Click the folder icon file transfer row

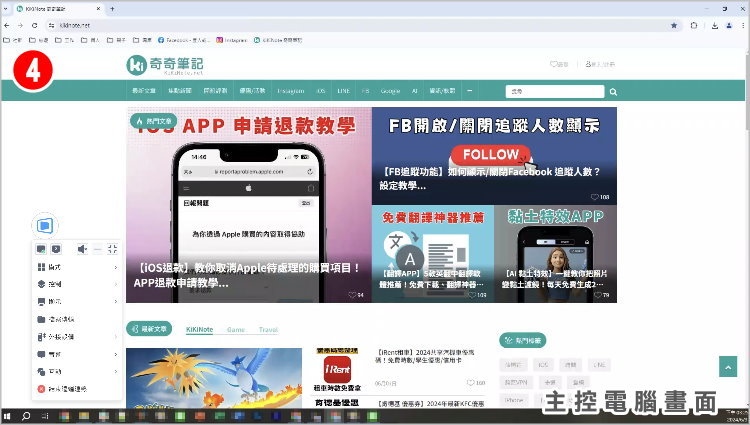point(77,319)
